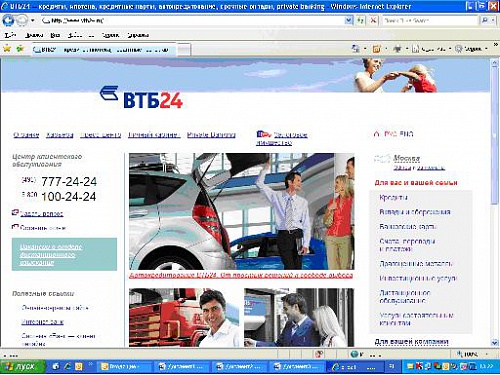
Task: Click the ATM couple promo thumbnail
Action: coord(299,317)
